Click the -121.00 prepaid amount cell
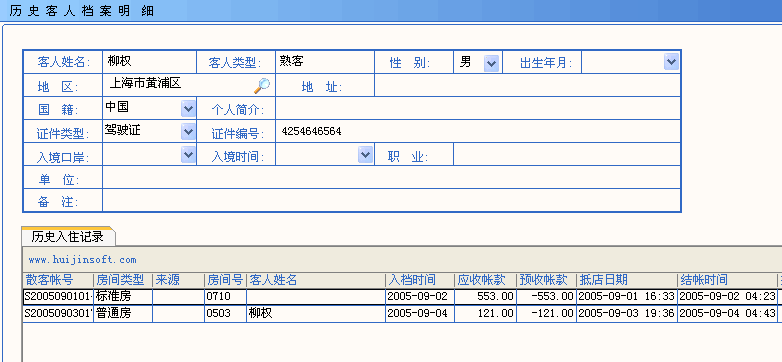 (546, 314)
